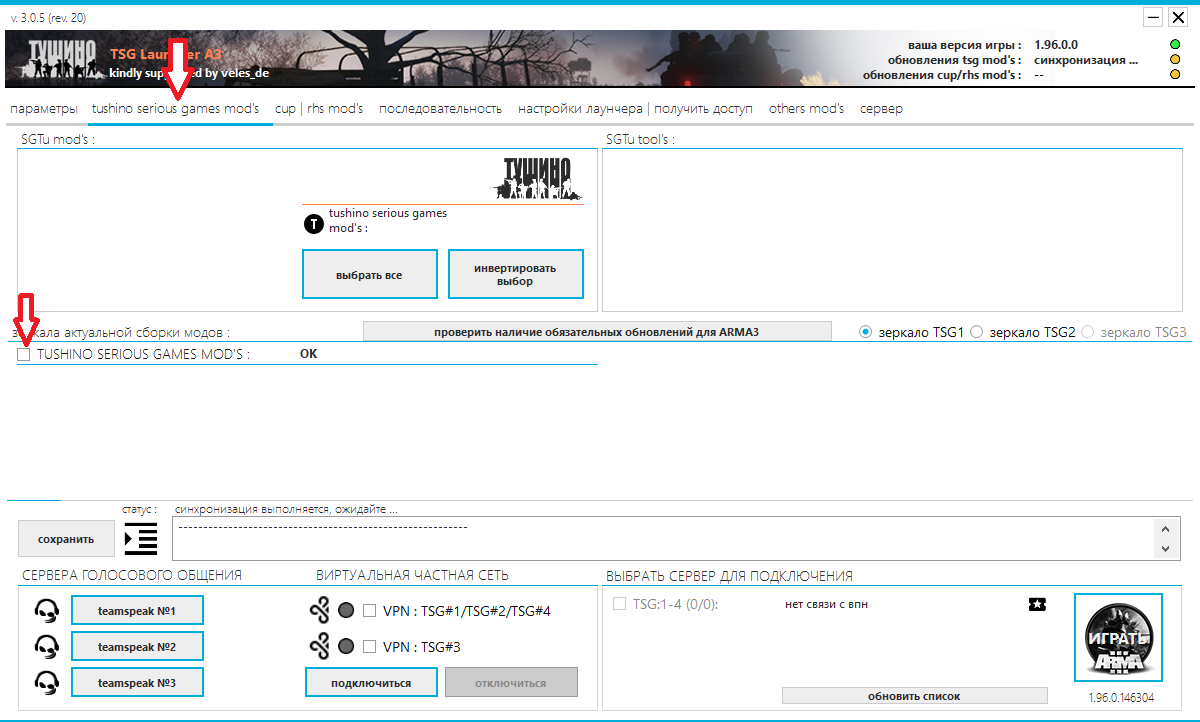Screen dimensions: 1200x722
Task: Open the cup | rhs mod's tab
Action: click(319, 109)
